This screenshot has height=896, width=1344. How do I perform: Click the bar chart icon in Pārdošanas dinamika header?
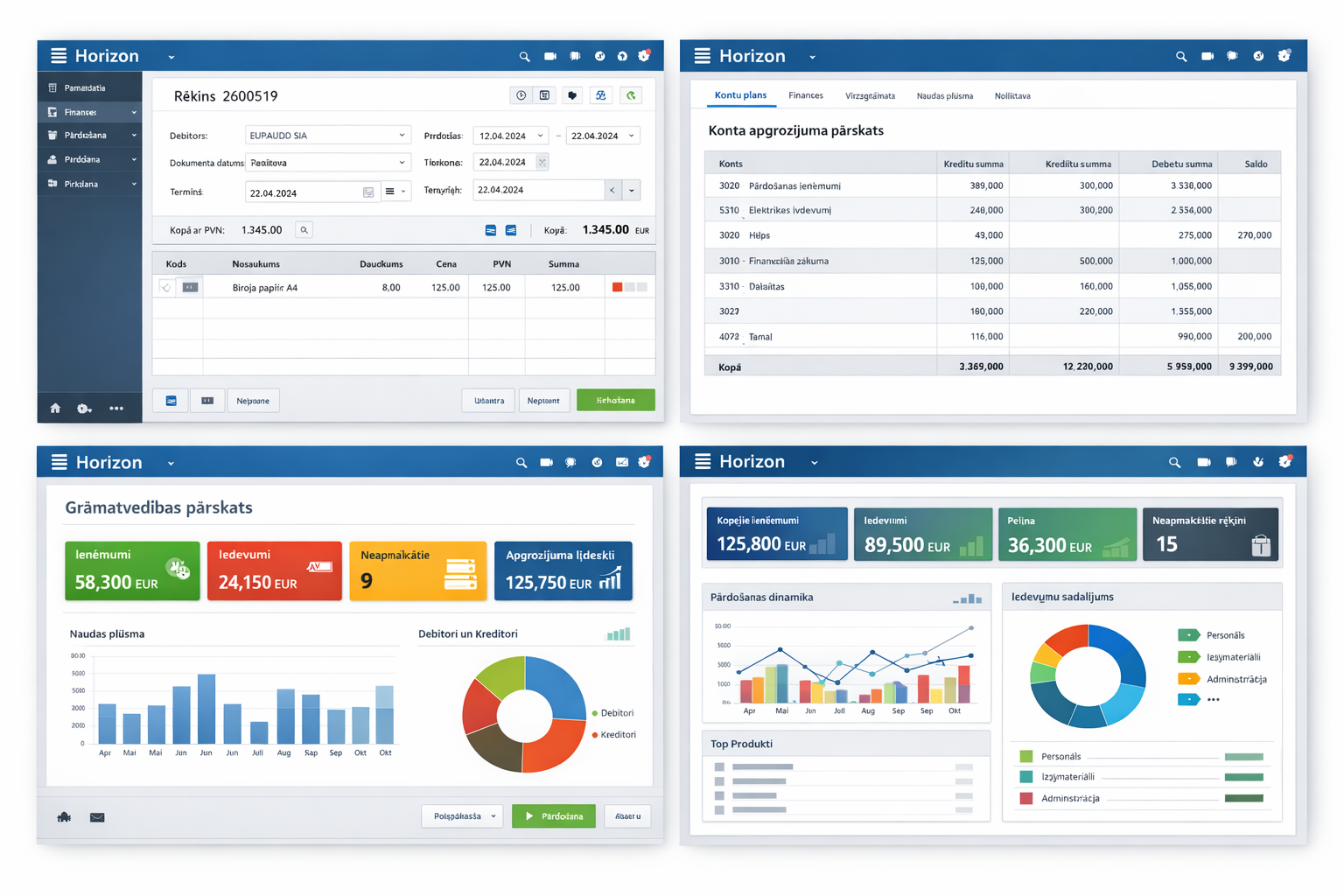click(x=967, y=598)
